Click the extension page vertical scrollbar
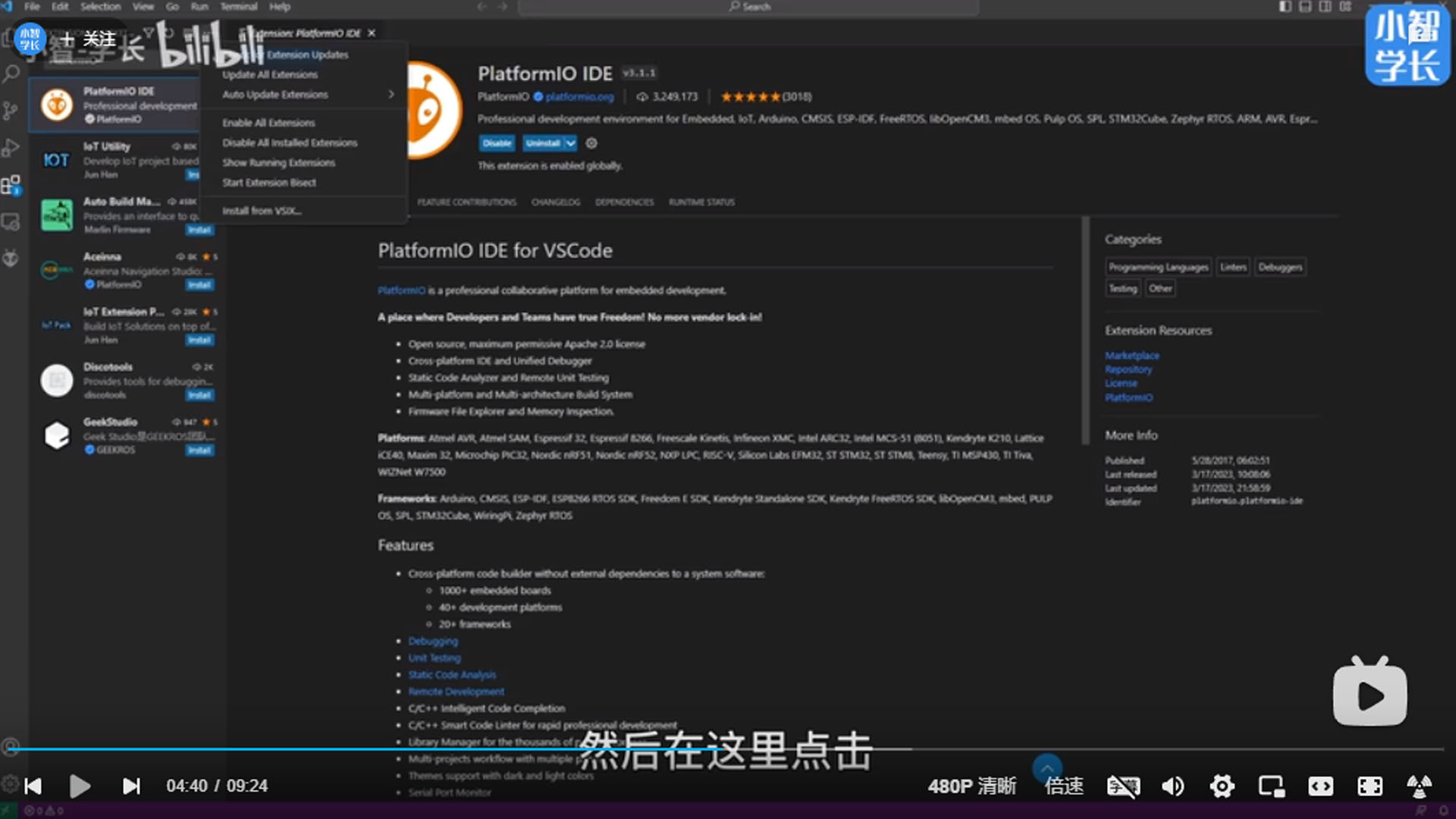The width and height of the screenshot is (1456, 819). coord(1085,330)
